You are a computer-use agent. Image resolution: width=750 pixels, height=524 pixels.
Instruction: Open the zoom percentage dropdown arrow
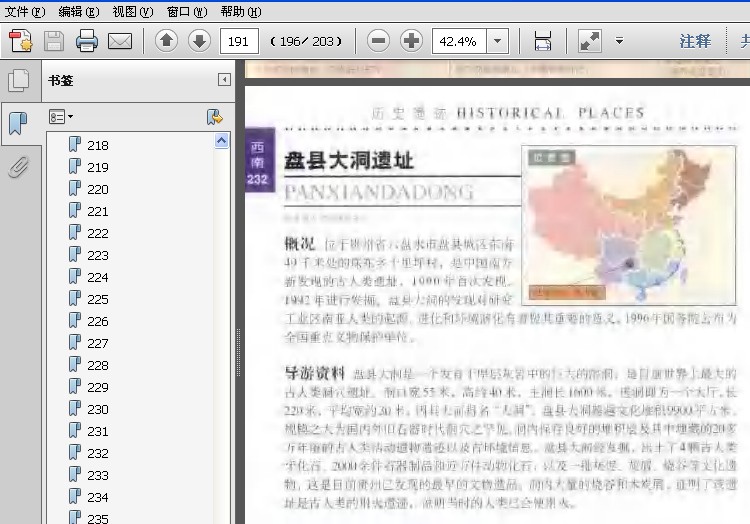pos(497,41)
